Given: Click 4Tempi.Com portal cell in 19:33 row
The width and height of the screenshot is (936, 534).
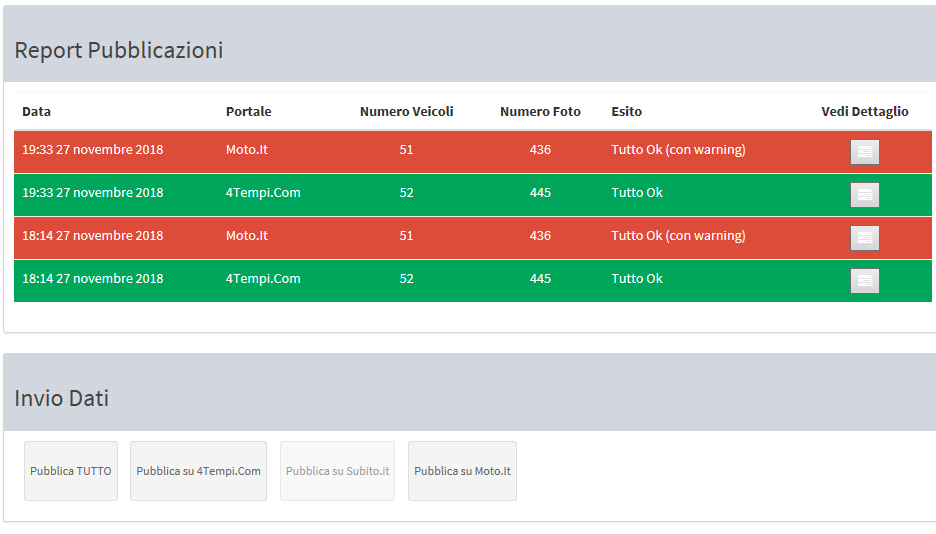Looking at the screenshot, I should pyautogui.click(x=263, y=193).
